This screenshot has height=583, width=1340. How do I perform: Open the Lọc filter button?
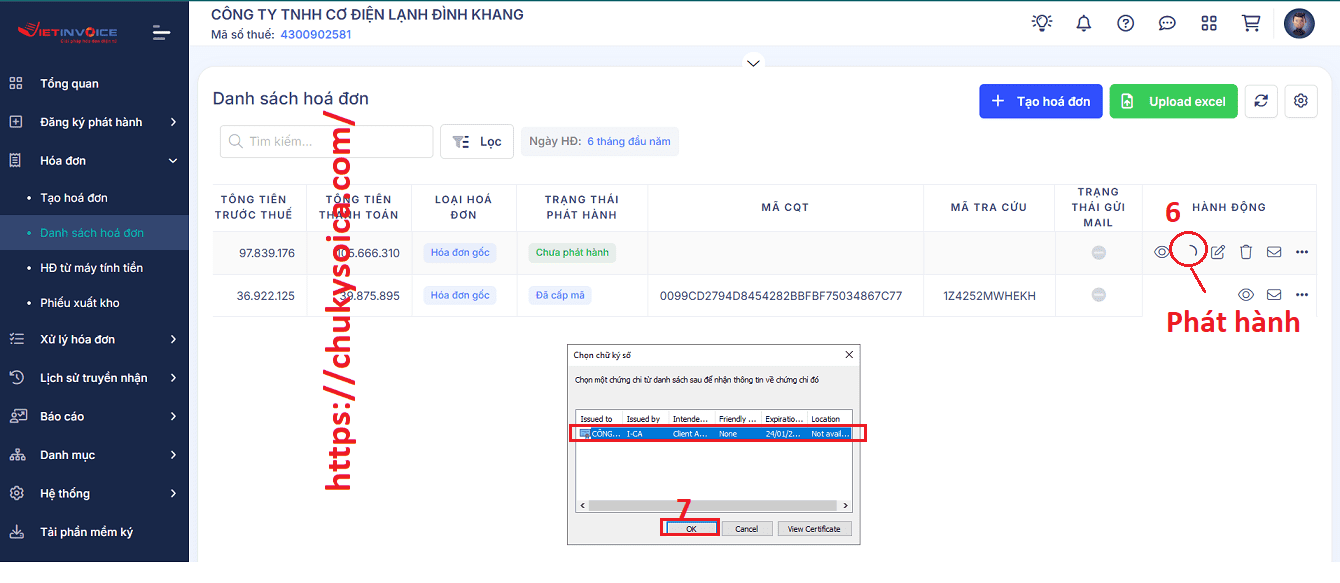477,142
